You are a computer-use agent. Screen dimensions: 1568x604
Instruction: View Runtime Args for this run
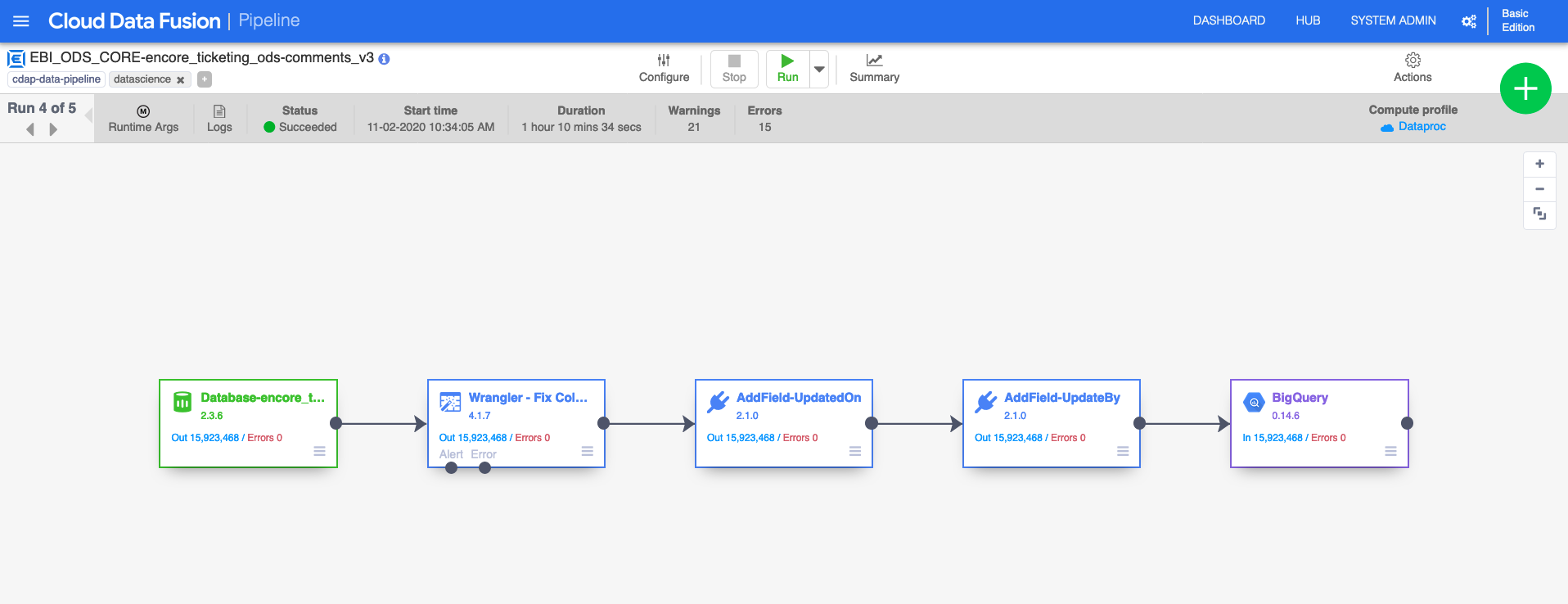pyautogui.click(x=143, y=119)
